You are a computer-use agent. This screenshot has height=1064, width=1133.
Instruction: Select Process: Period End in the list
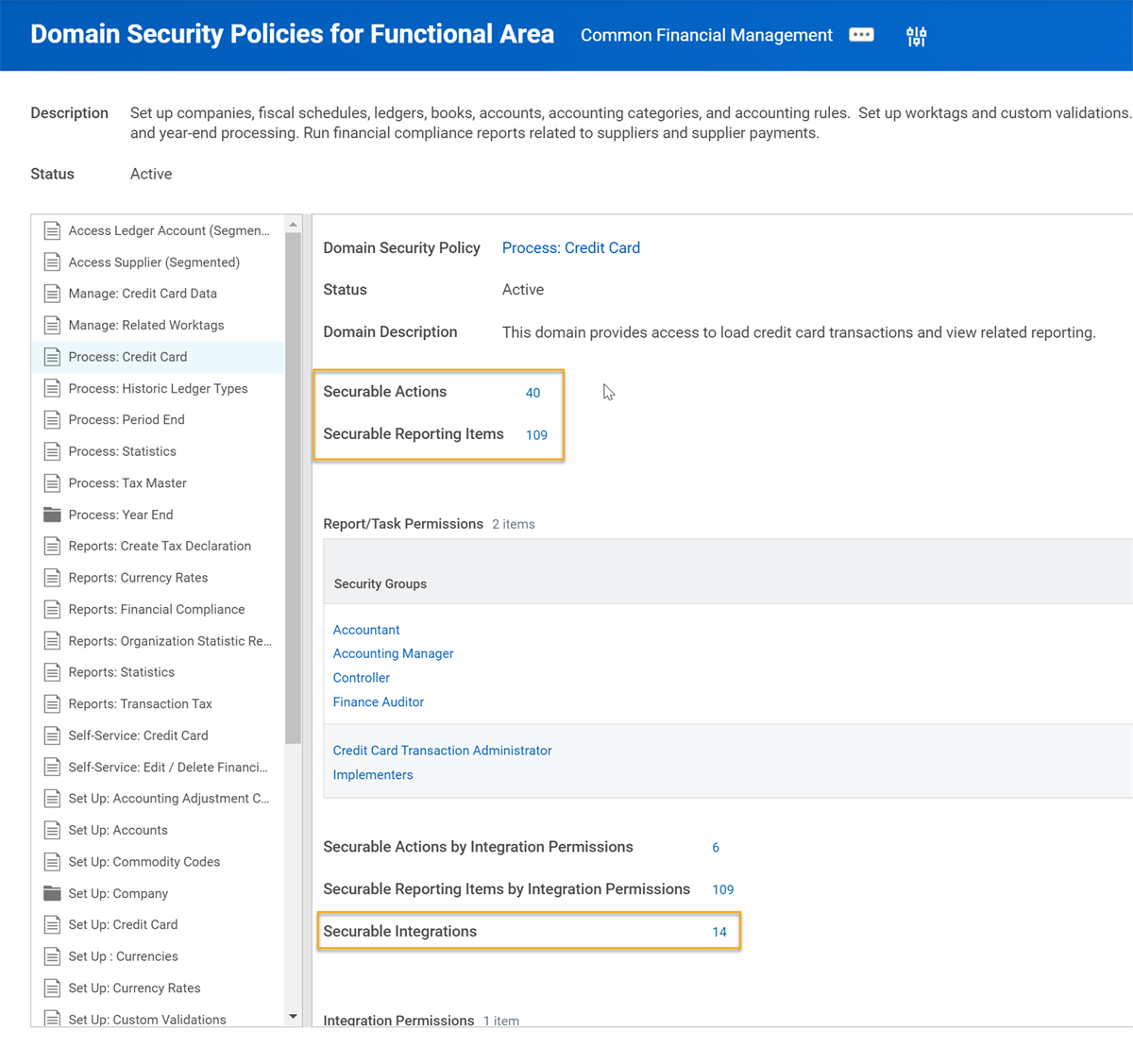[x=127, y=419]
